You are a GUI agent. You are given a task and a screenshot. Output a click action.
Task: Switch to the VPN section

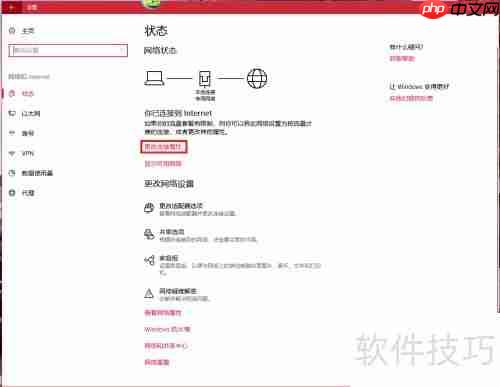22,153
